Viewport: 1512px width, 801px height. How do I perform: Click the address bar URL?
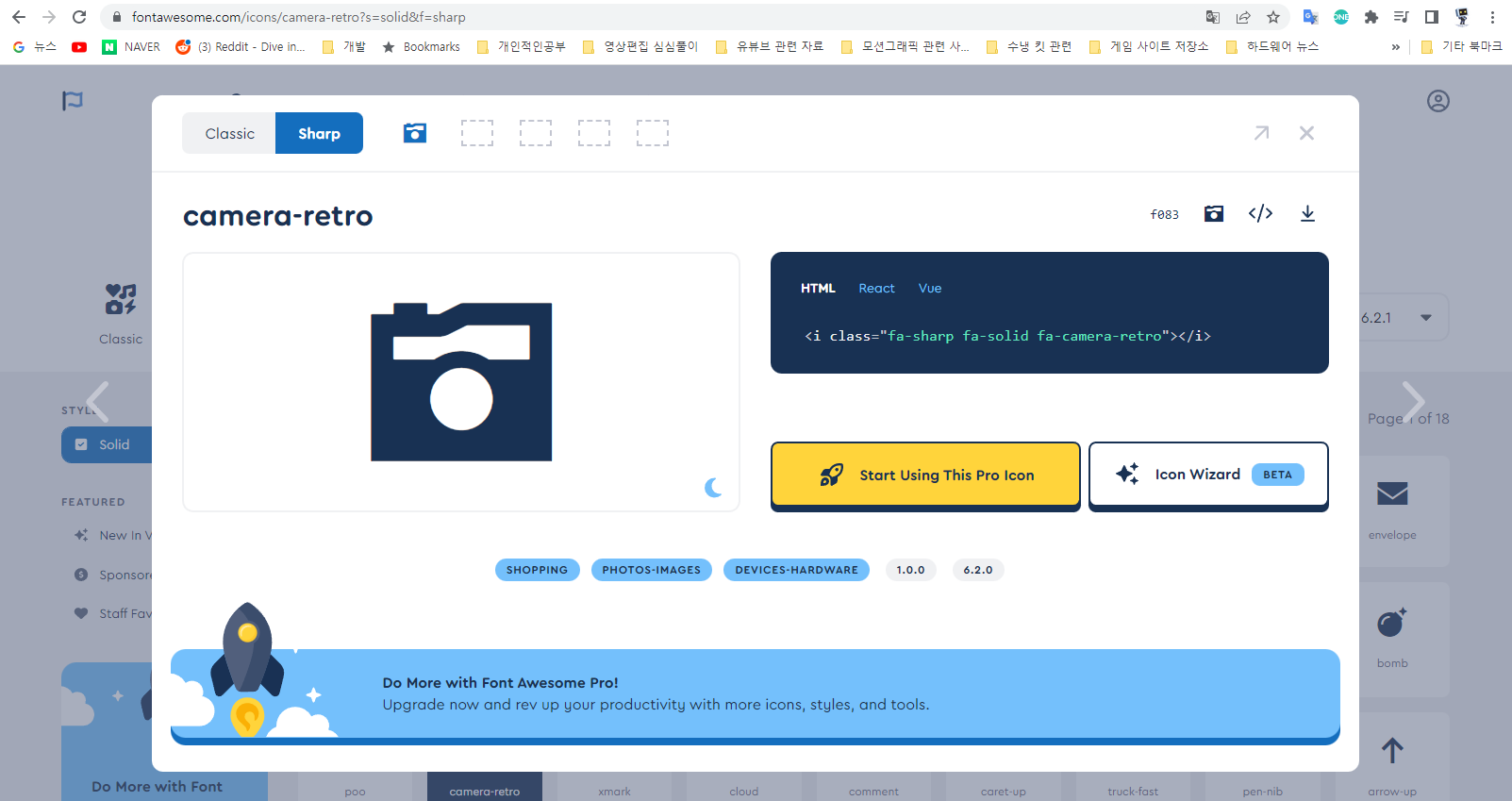coord(298,17)
